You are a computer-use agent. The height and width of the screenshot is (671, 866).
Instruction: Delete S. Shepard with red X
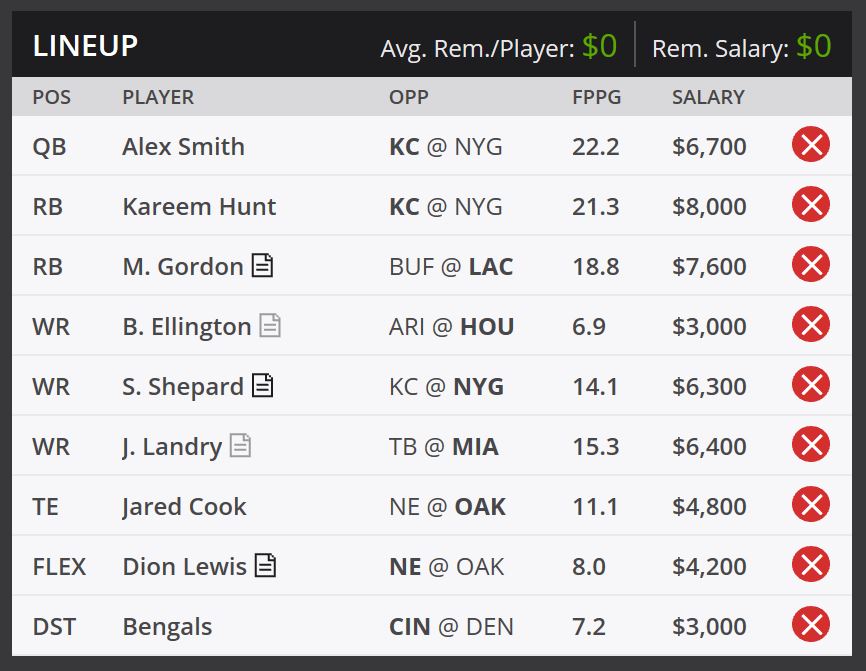point(811,384)
